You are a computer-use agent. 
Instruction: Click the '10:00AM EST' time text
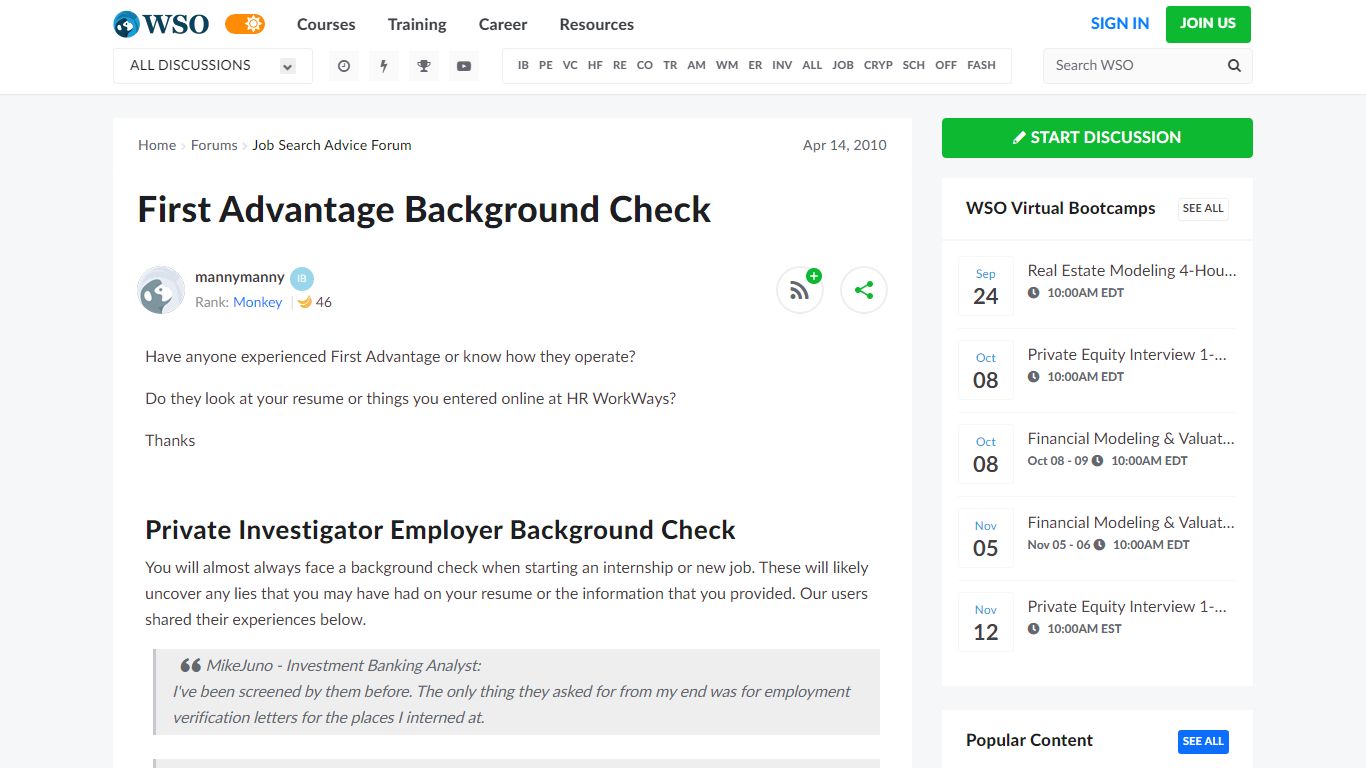click(1084, 629)
